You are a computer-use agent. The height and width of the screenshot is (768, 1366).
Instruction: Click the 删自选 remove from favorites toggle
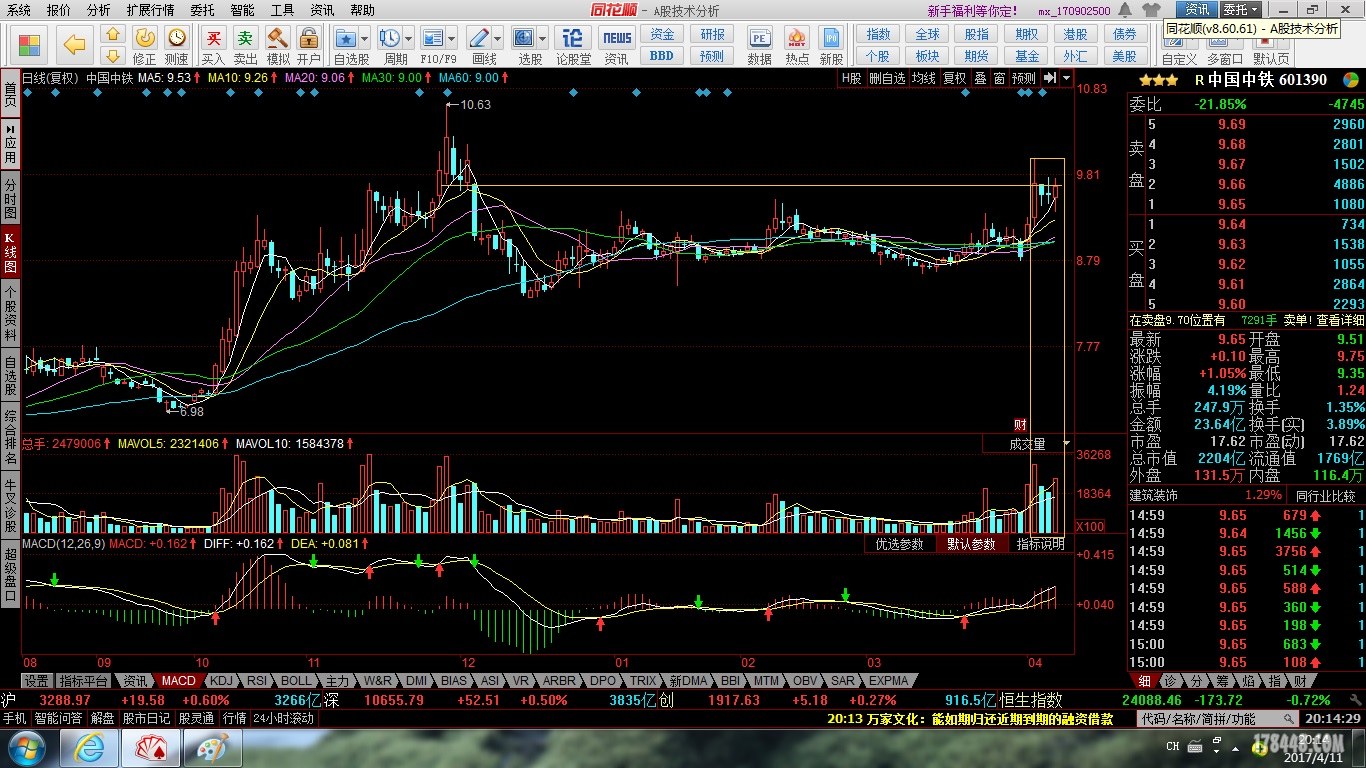887,78
